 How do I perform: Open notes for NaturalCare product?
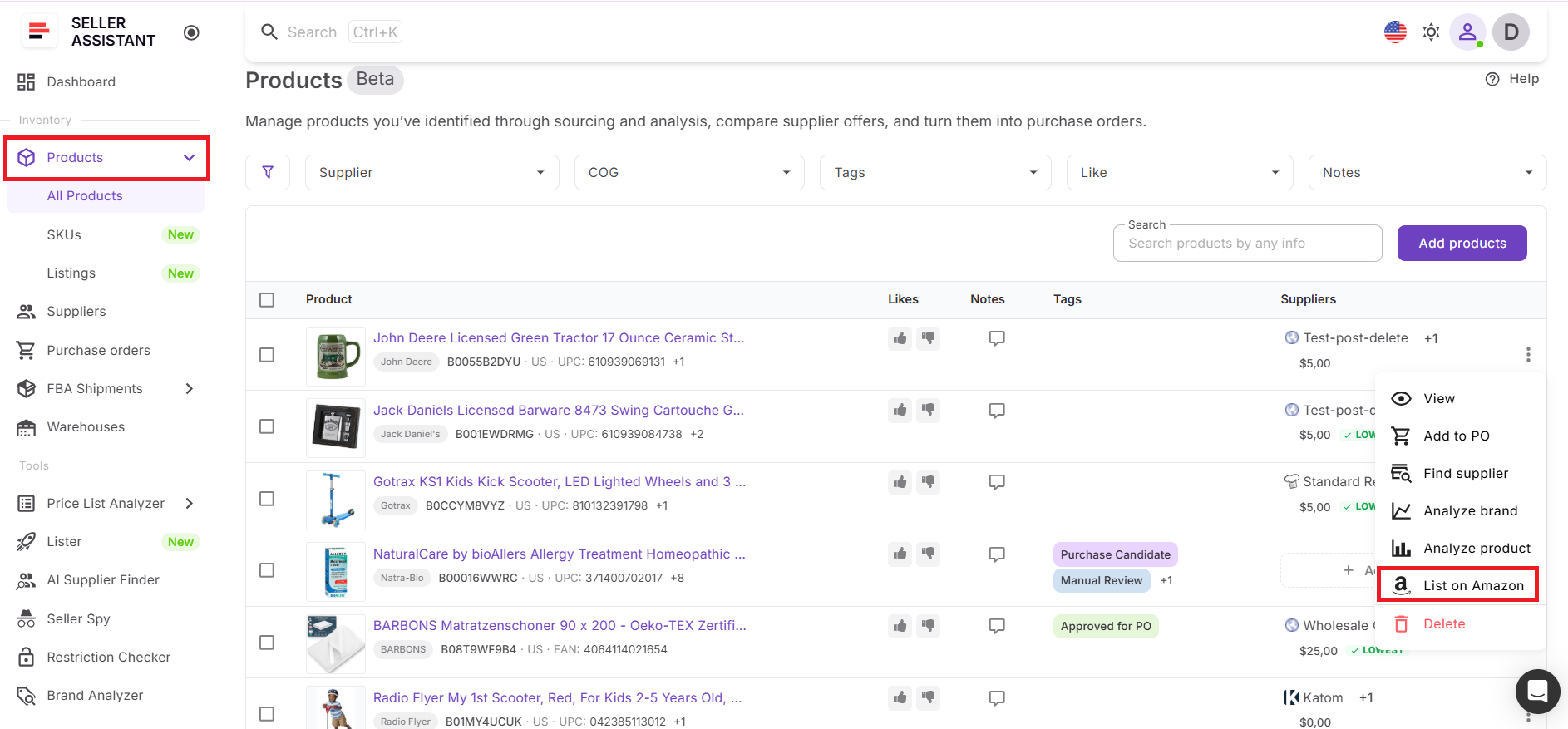click(x=997, y=554)
